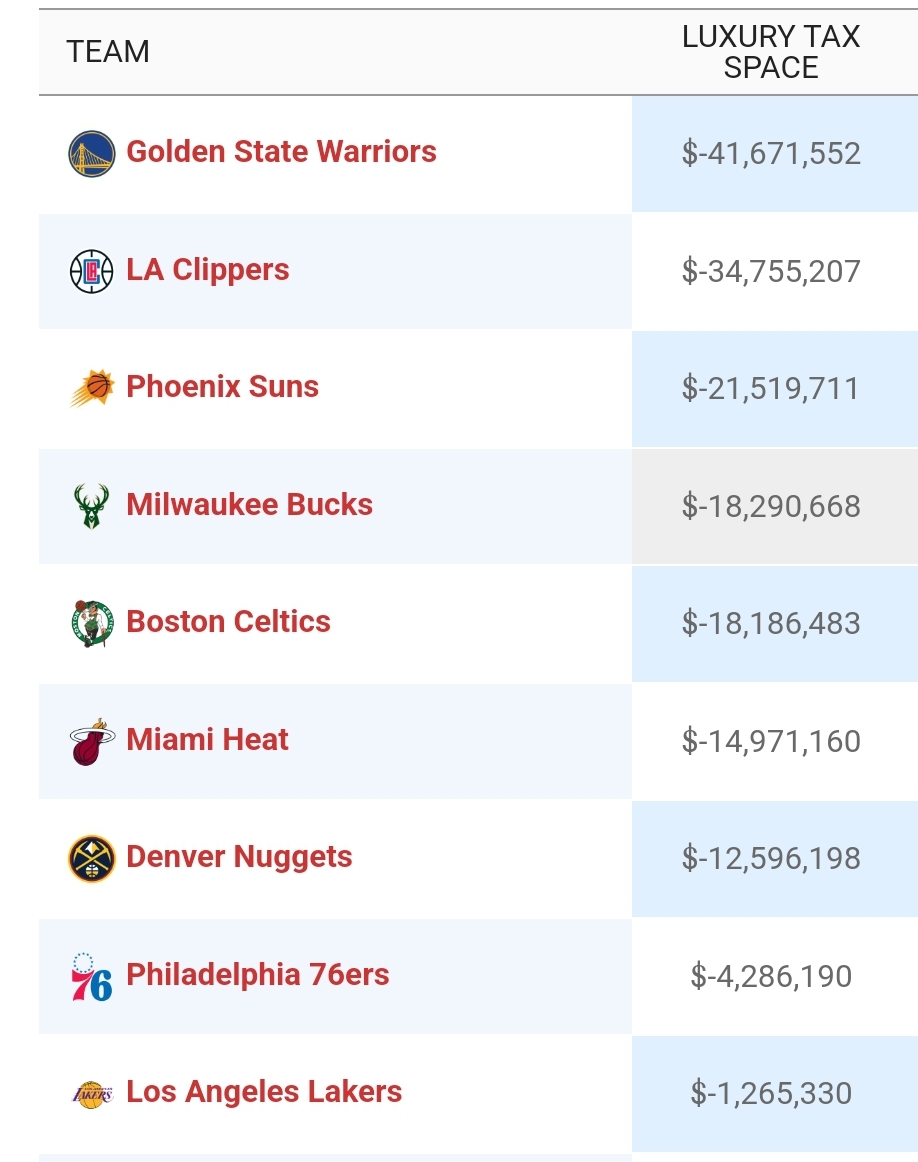Click the Boston Celtics logo
This screenshot has width=918, height=1162.
tap(92, 623)
